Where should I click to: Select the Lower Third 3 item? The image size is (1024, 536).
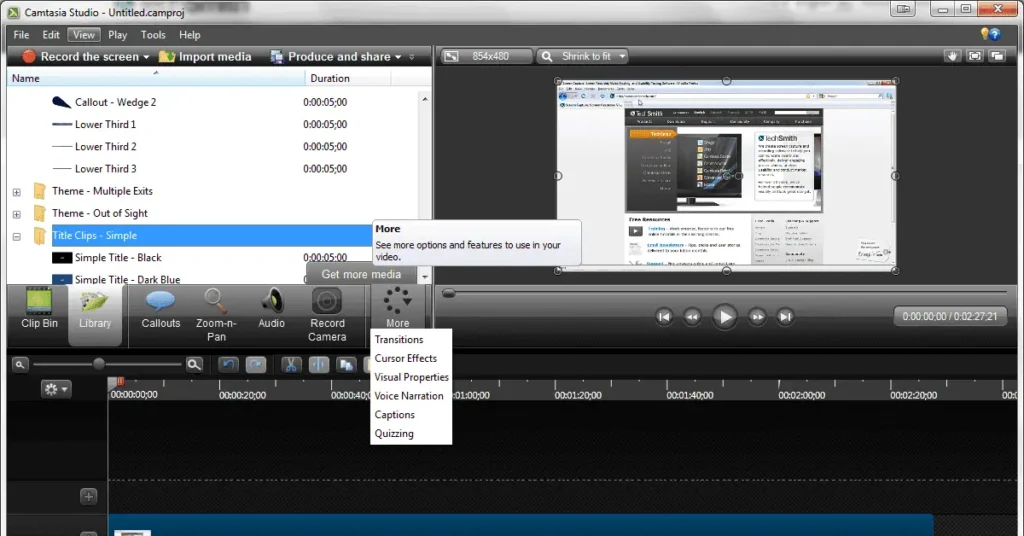tap(105, 168)
